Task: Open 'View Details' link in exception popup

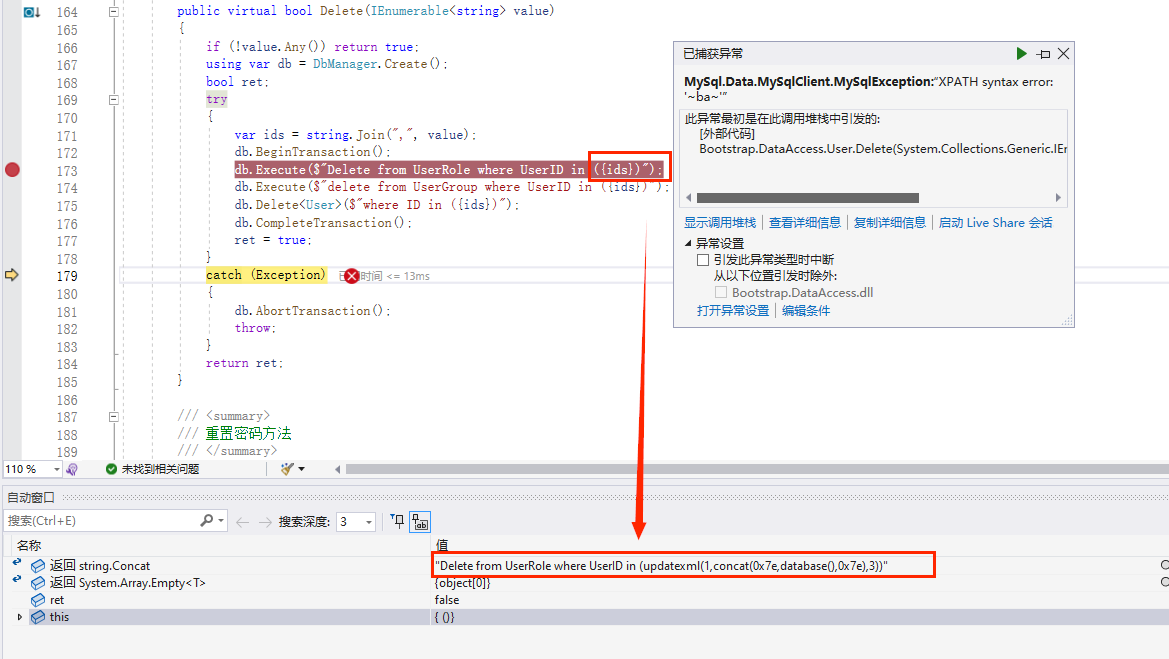Action: (x=804, y=222)
